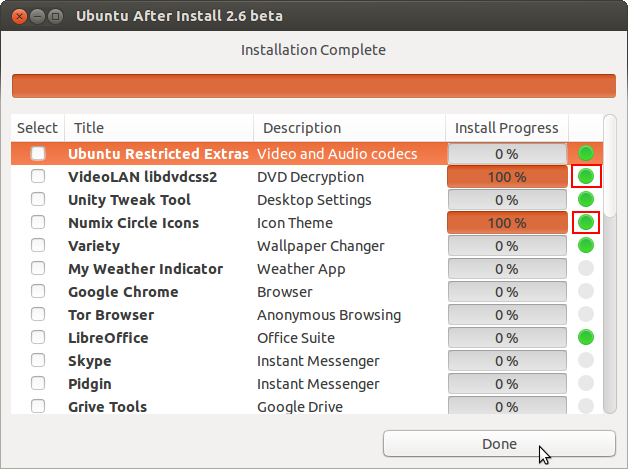Image resolution: width=628 pixels, height=469 pixels.
Task: Click green status dot for Ubuntu Restricted Extras
Action: (586, 153)
